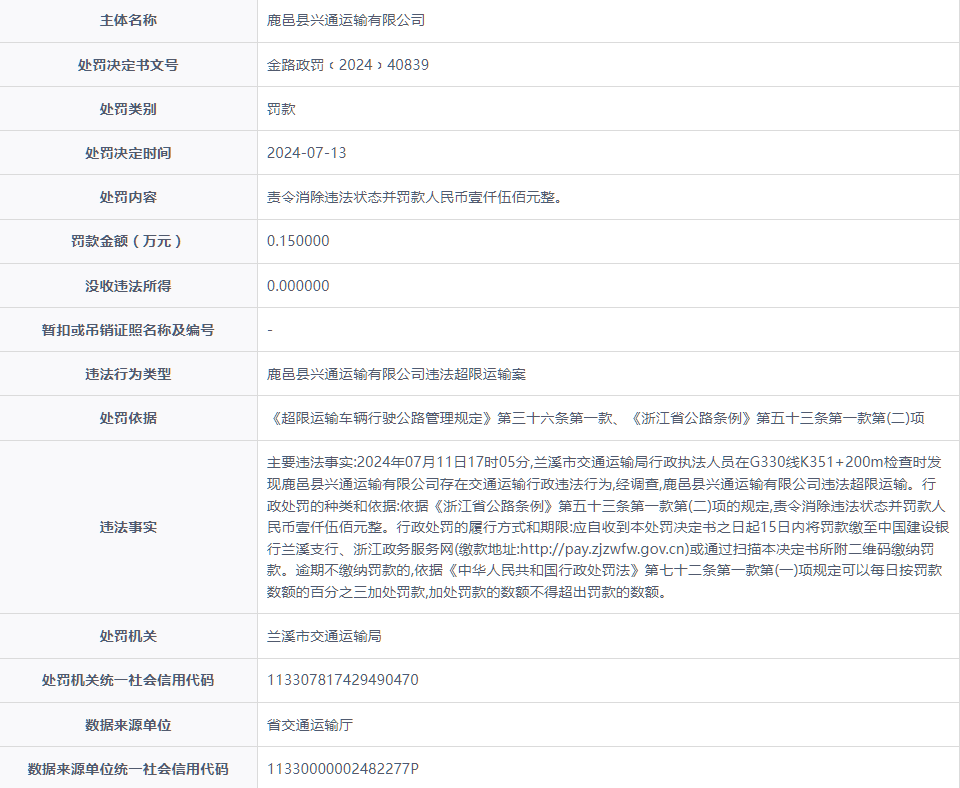Select the label 违法行为类型

[x=128, y=374]
